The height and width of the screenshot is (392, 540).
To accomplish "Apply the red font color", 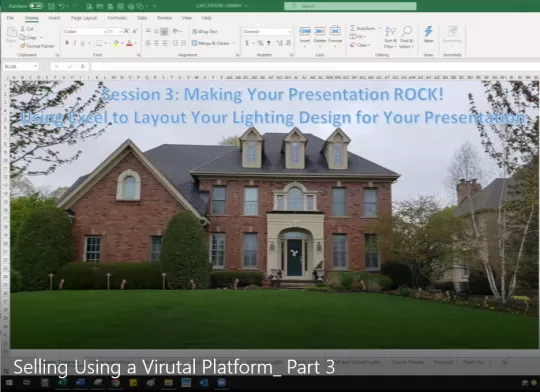I will tap(129, 43).
